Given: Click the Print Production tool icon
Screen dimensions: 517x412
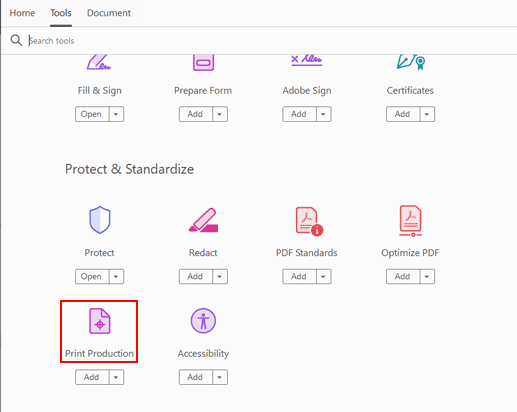Looking at the screenshot, I should pyautogui.click(x=100, y=321).
